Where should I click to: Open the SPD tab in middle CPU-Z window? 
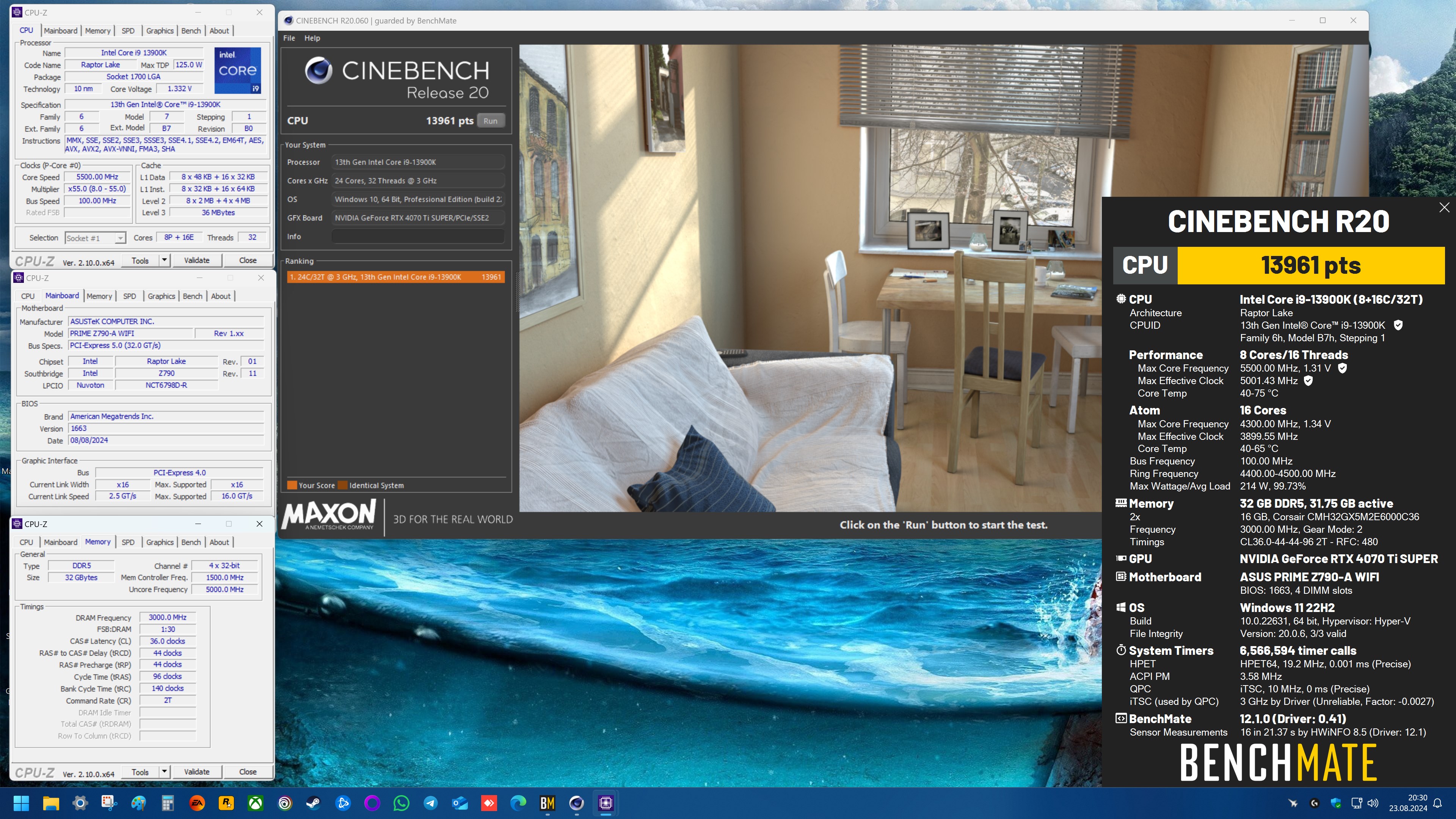click(129, 296)
